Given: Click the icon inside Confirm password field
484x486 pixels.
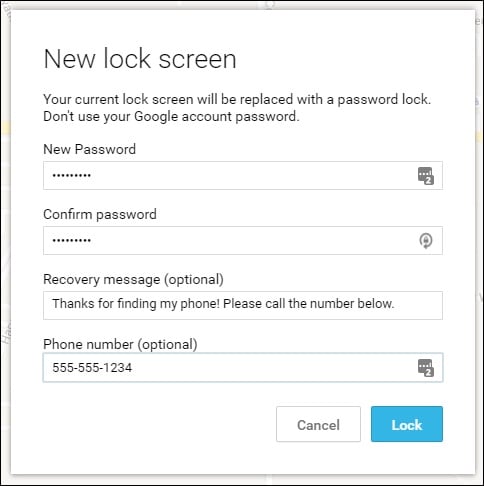Looking at the screenshot, I should pos(426,241).
